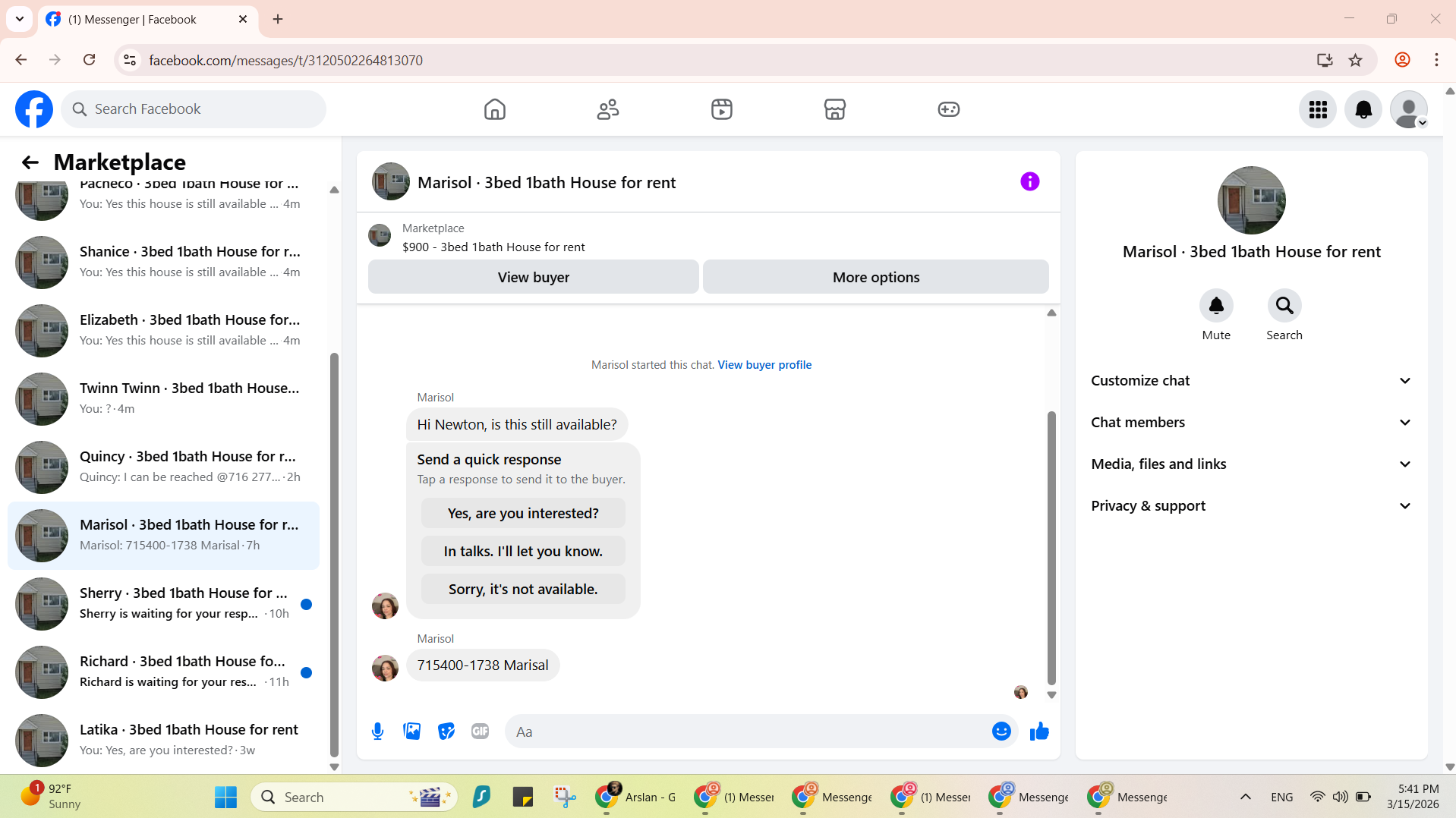Click the Search Facebook field
1456x818 pixels.
coord(194,109)
